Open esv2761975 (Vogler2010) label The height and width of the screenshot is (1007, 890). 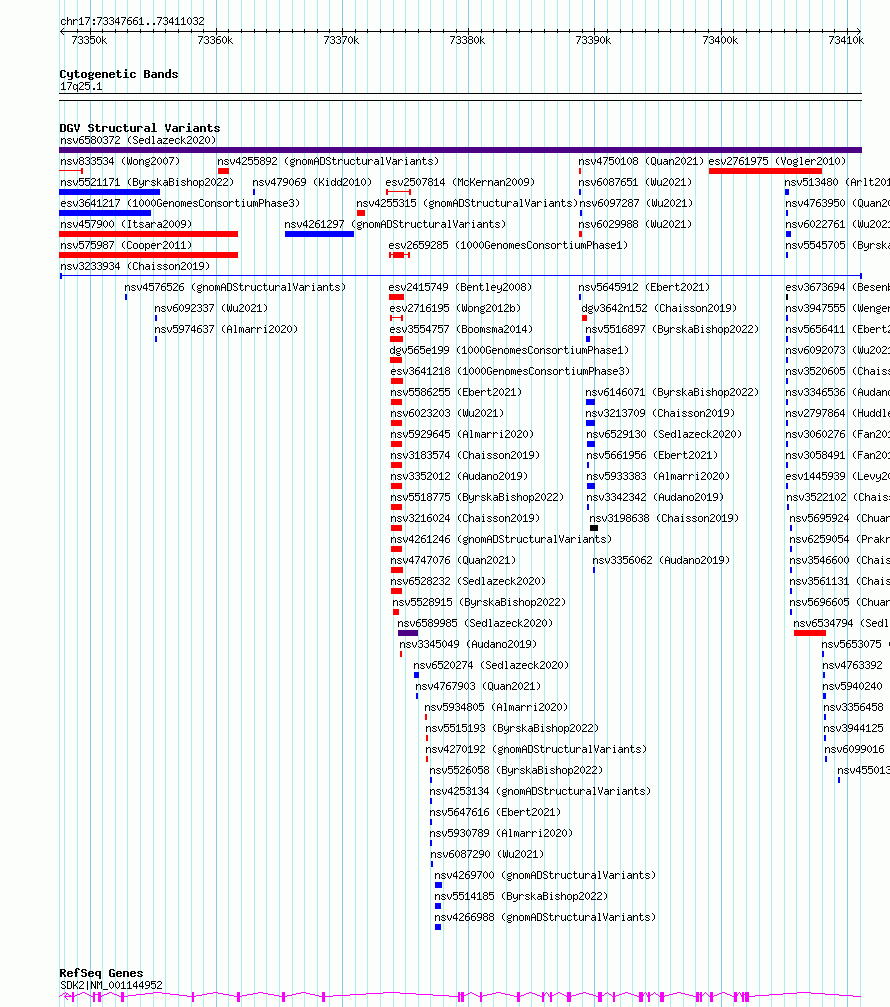coord(777,161)
